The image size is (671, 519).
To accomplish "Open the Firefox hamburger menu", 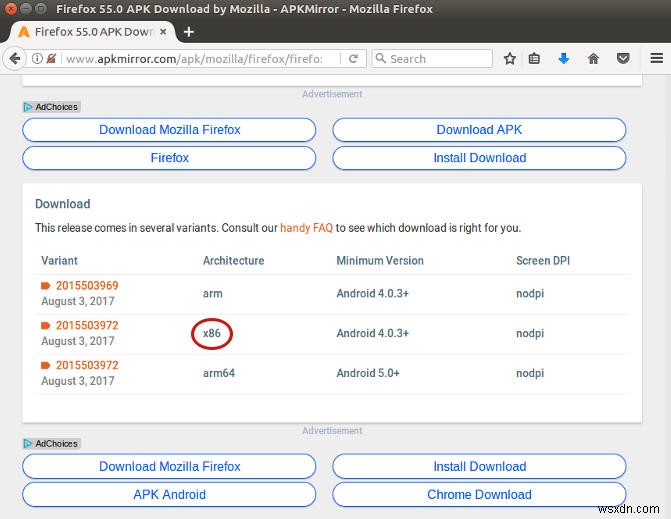I will [656, 58].
